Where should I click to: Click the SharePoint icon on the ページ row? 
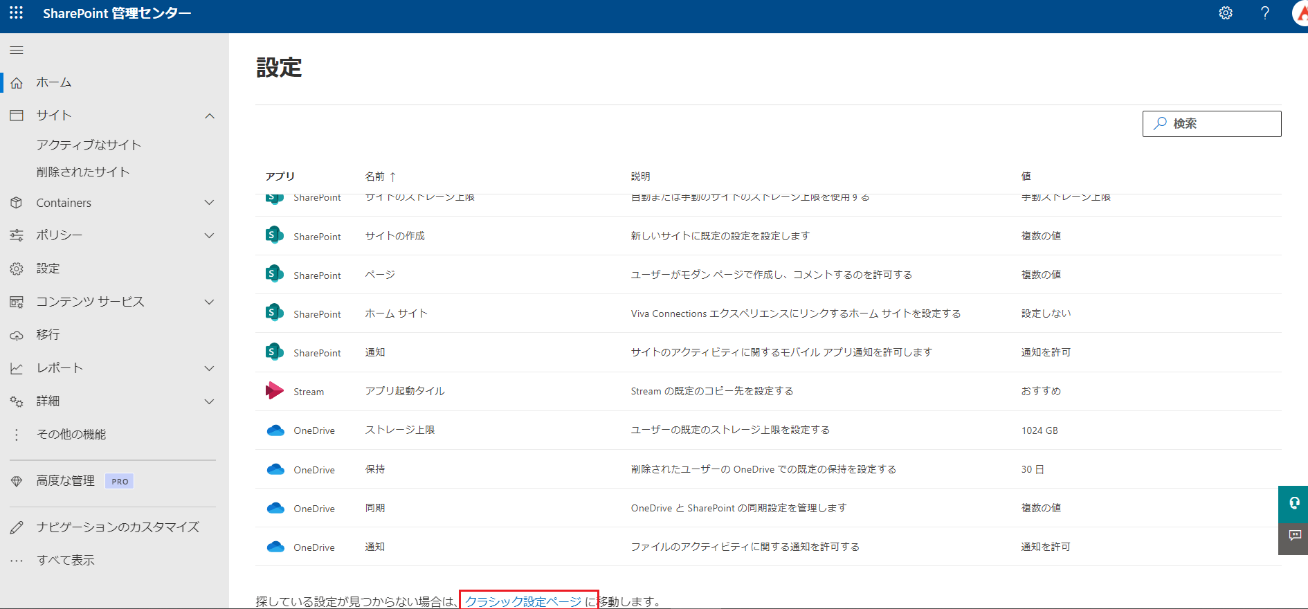(x=274, y=274)
